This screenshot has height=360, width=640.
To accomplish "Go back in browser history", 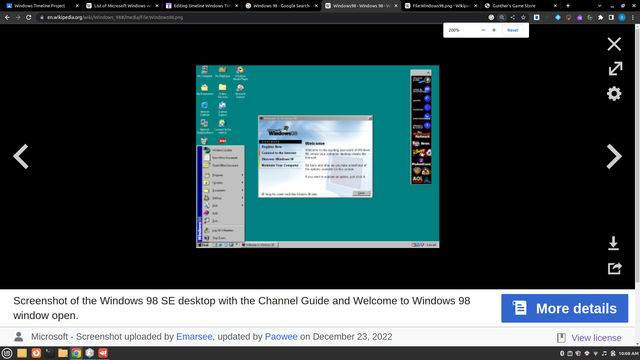I will (x=7, y=18).
